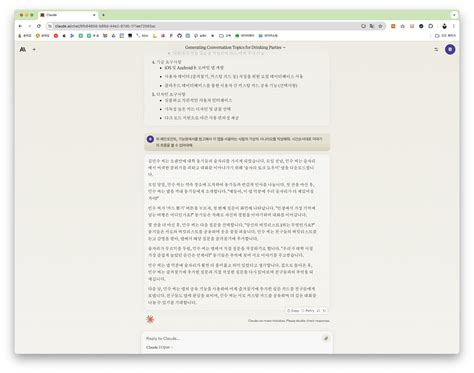Click the Claude starburst logo below response
Viewport: 474px width, 373px height.
(x=150, y=319)
